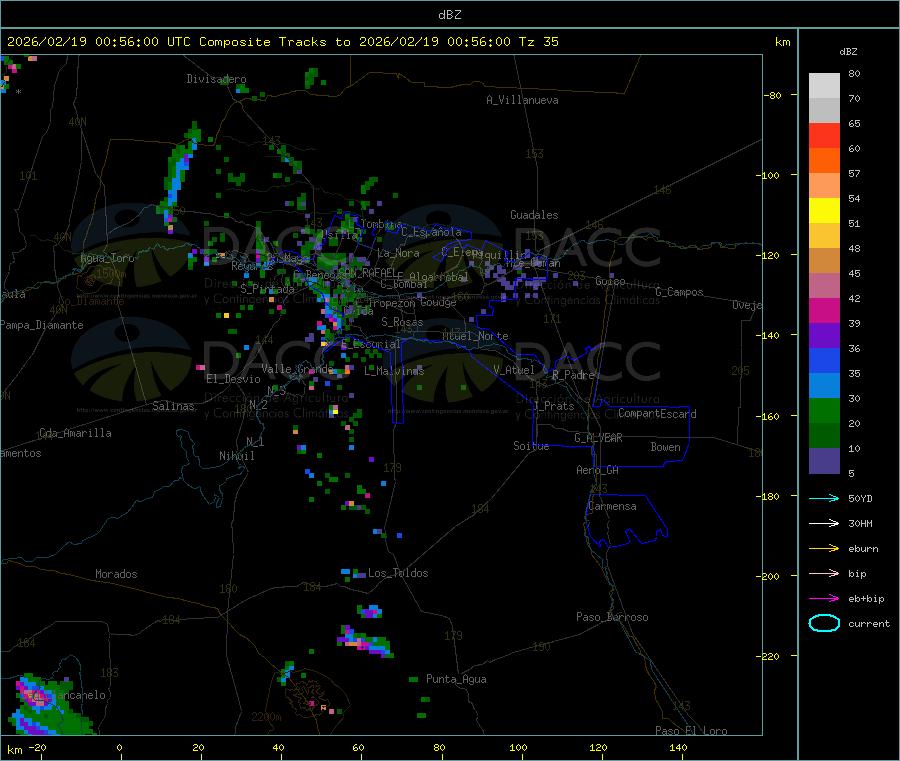Pick the magenta 42 dBZ color swatch
The width and height of the screenshot is (900, 761).
point(824,310)
